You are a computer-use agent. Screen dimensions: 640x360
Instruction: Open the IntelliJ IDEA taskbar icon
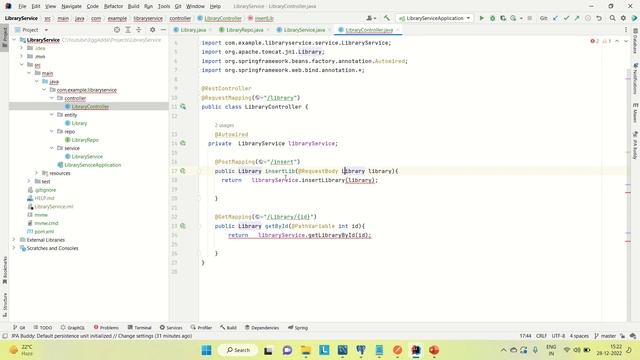(416, 350)
